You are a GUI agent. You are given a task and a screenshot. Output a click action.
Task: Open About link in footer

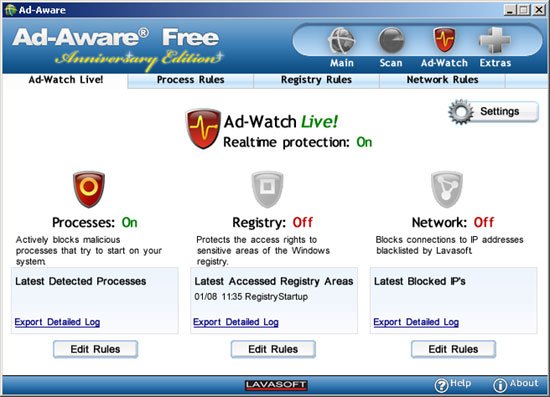tap(524, 383)
